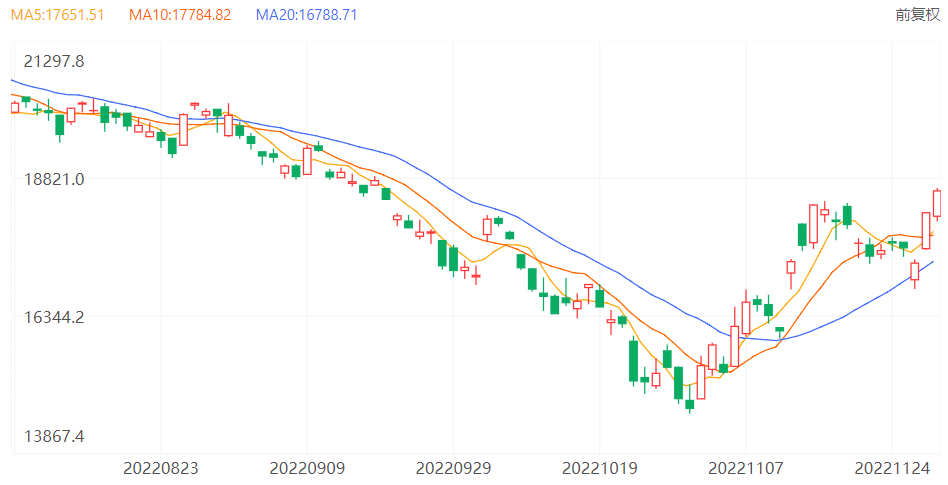Click the right end of the blue MA20 line
The image size is (948, 485).
[931, 262]
